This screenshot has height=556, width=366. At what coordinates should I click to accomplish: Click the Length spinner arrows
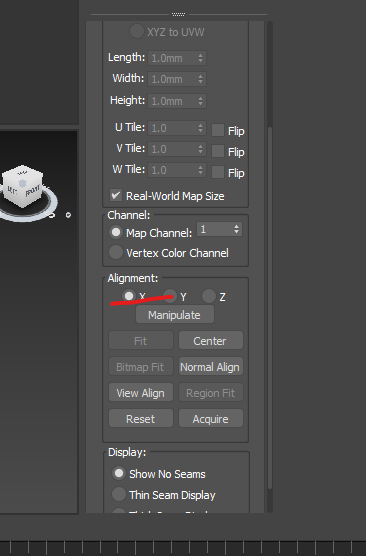[201, 58]
